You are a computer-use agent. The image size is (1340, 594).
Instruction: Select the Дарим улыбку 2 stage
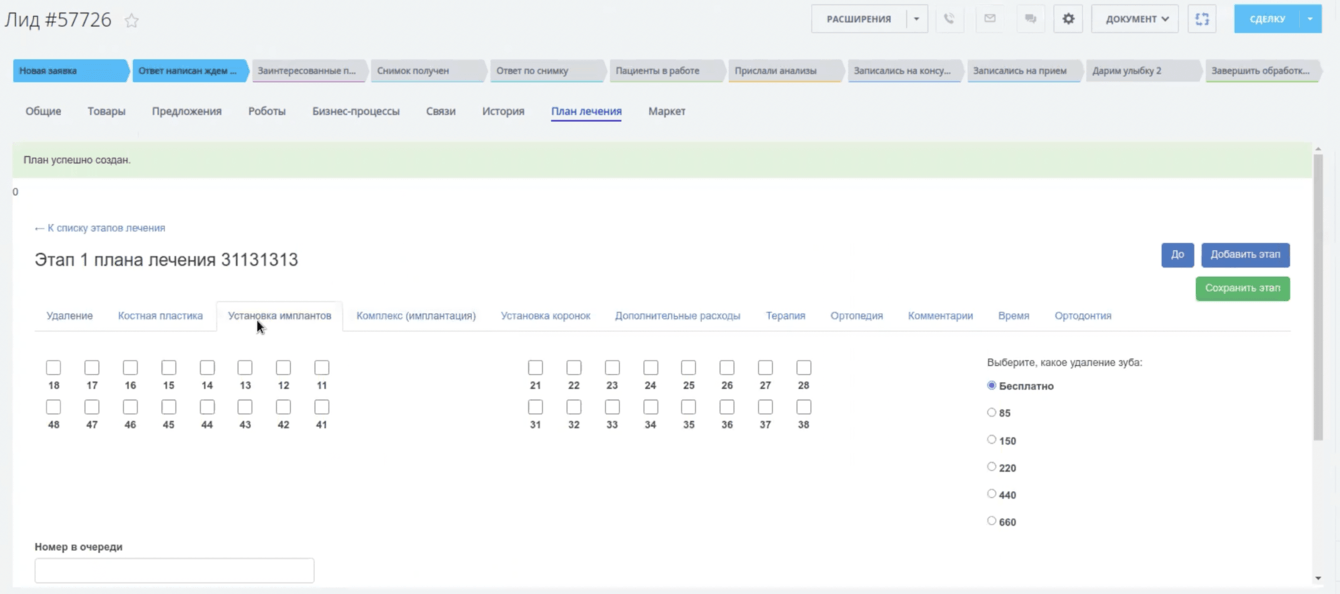(x=1143, y=71)
